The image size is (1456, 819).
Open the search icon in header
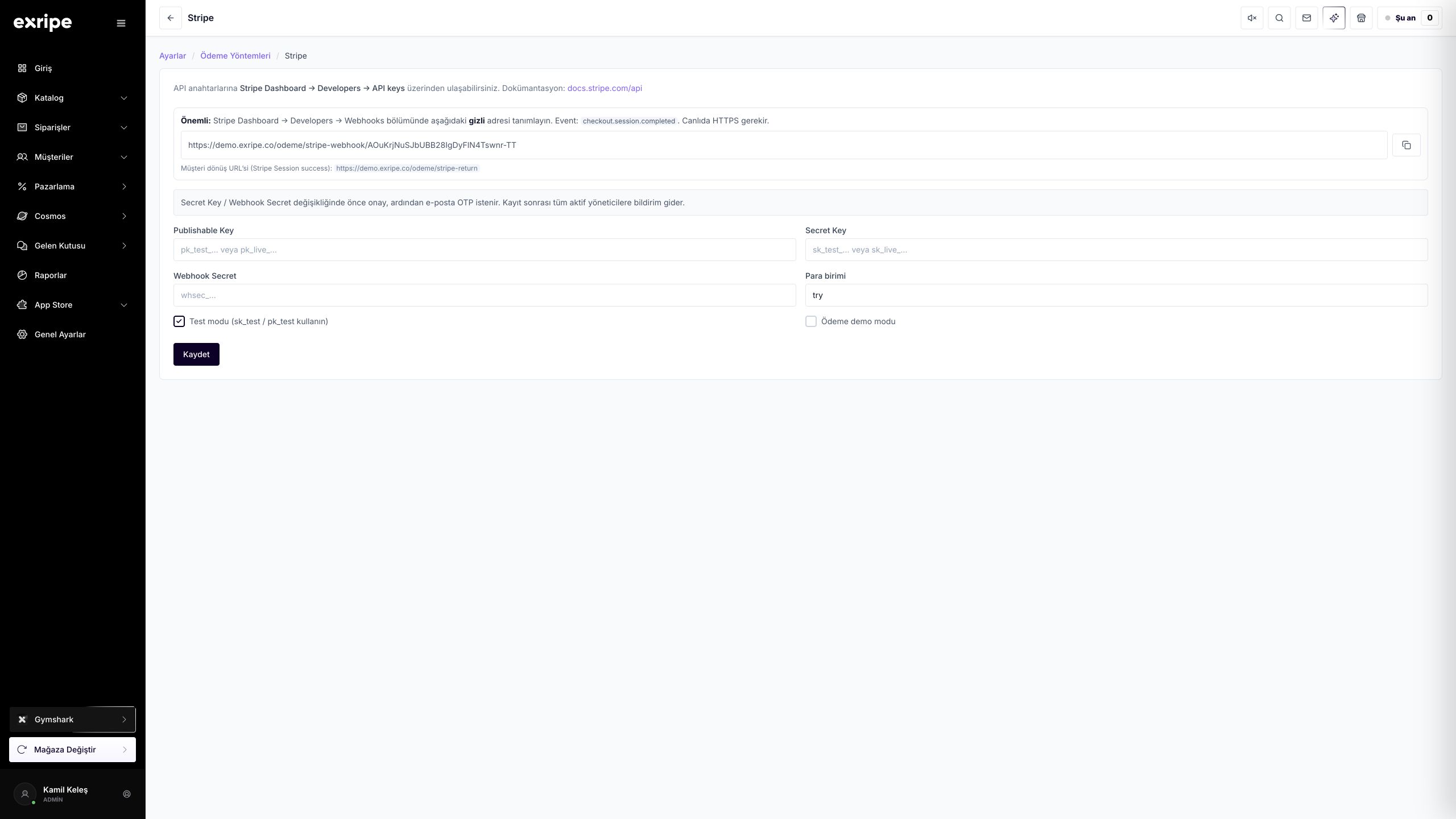tap(1279, 18)
